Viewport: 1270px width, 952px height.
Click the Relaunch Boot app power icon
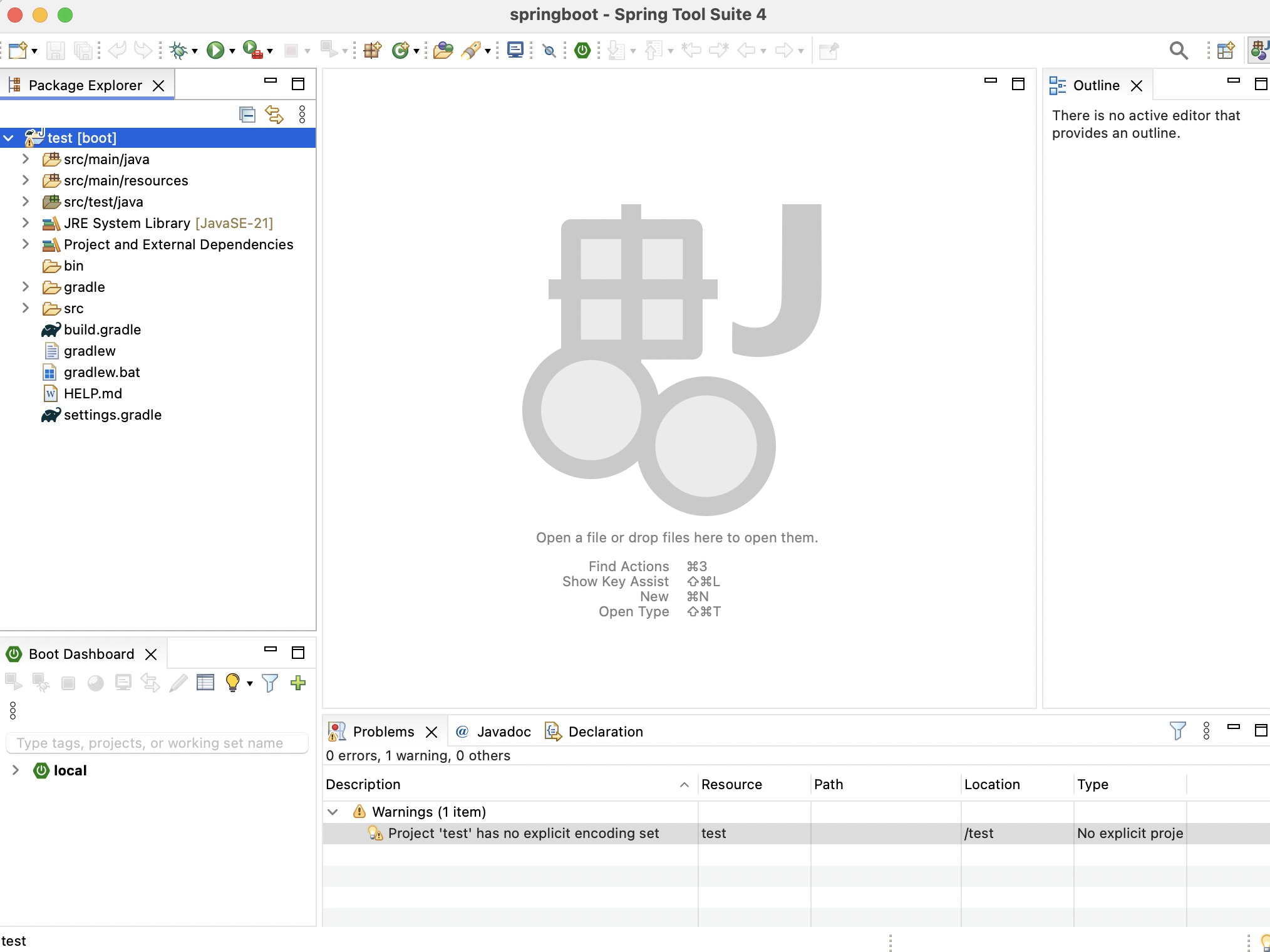click(x=582, y=50)
